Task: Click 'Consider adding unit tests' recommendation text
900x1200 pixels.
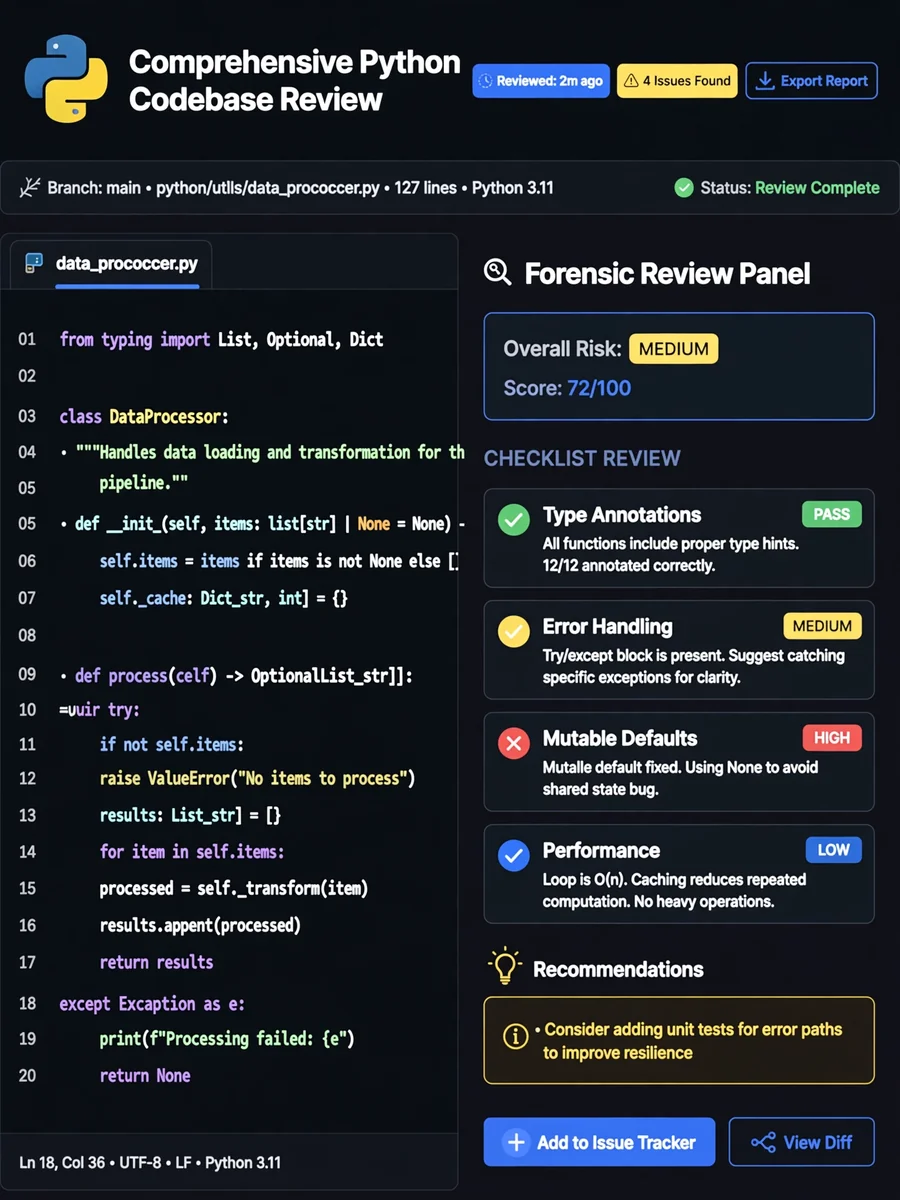Action: pos(692,1040)
